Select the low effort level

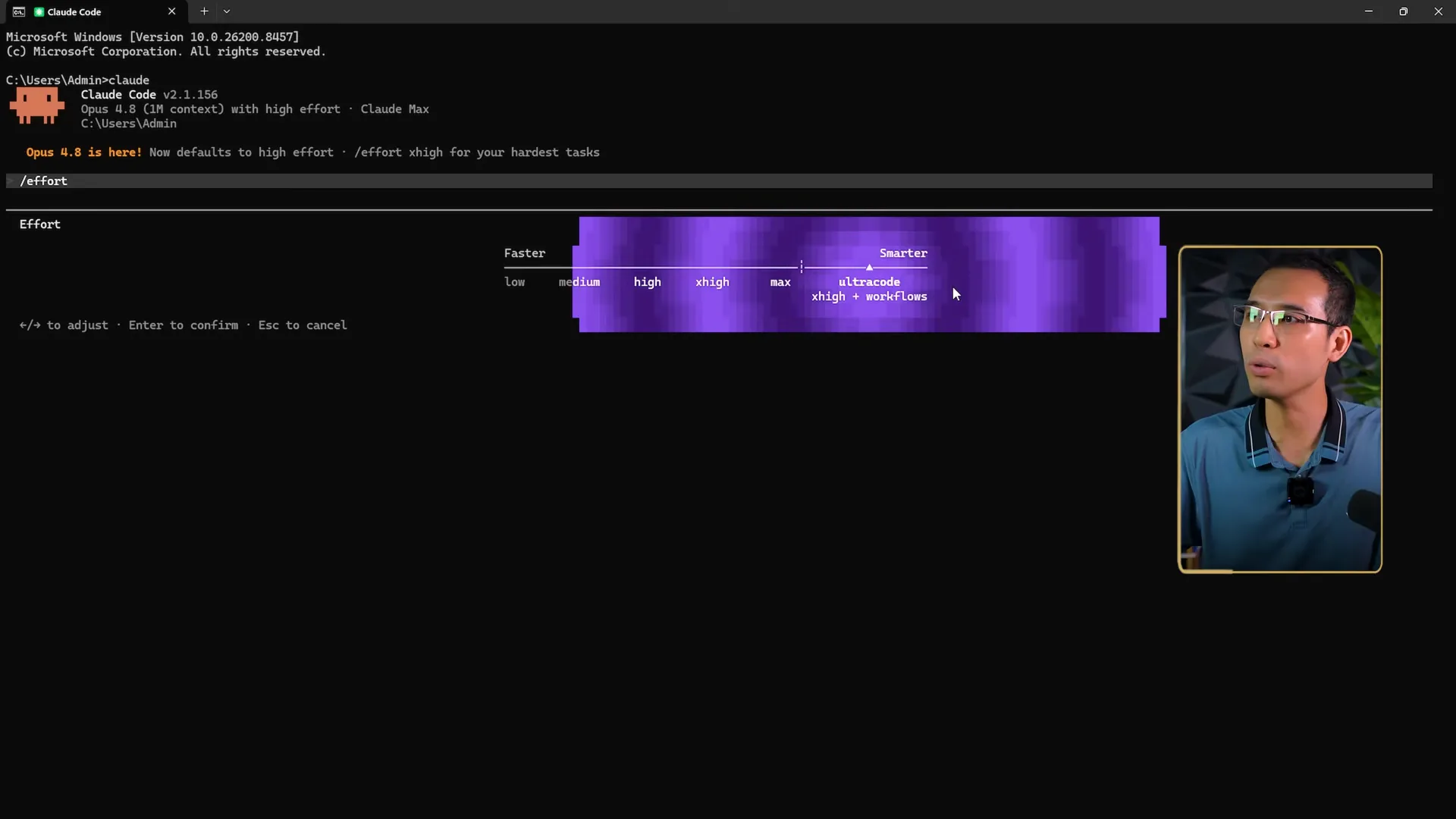pos(514,282)
